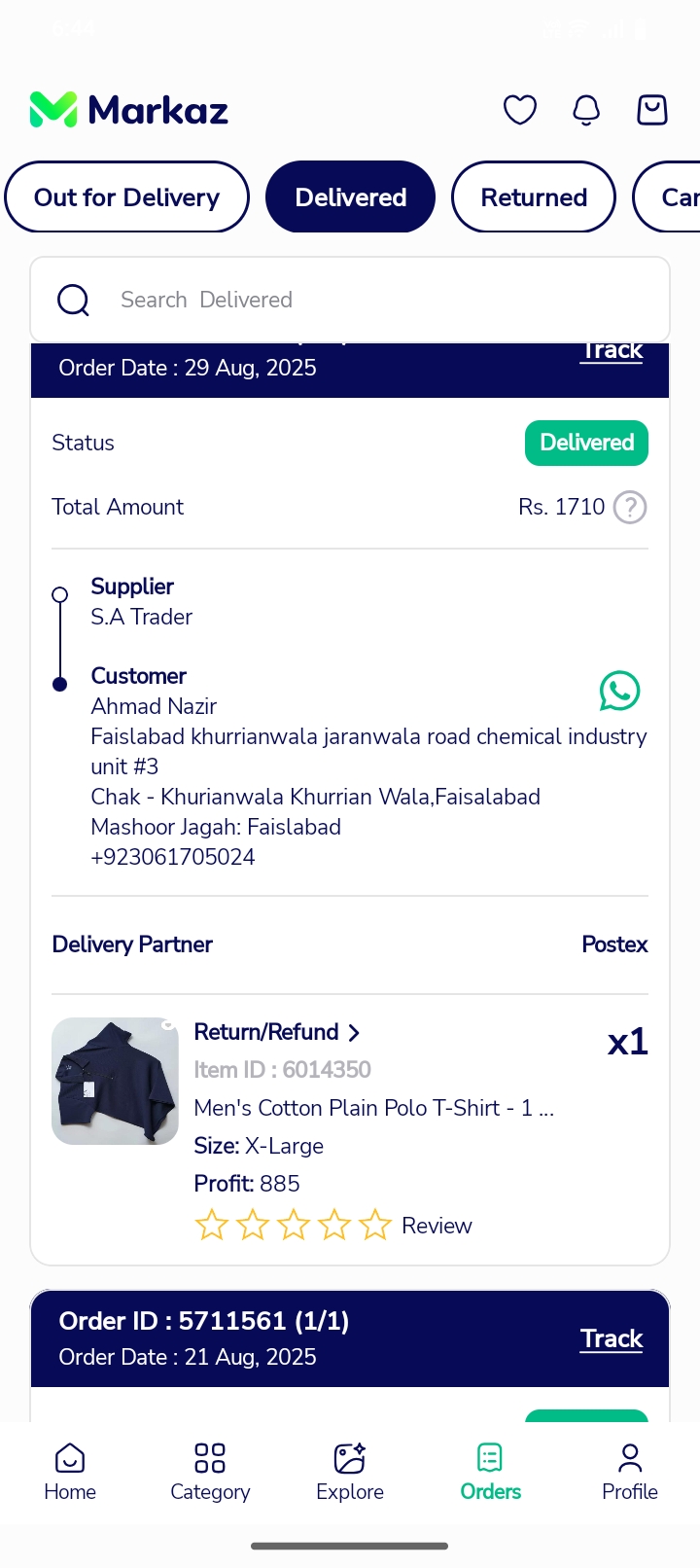Screen dimensions: 700x1568
Task: Open the wishlist heart icon
Action: point(520,110)
